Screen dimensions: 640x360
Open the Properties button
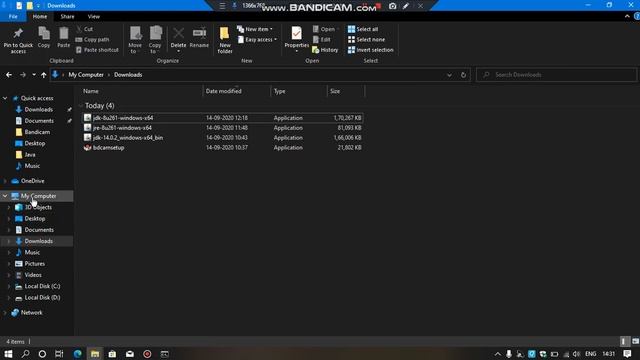pos(296,40)
